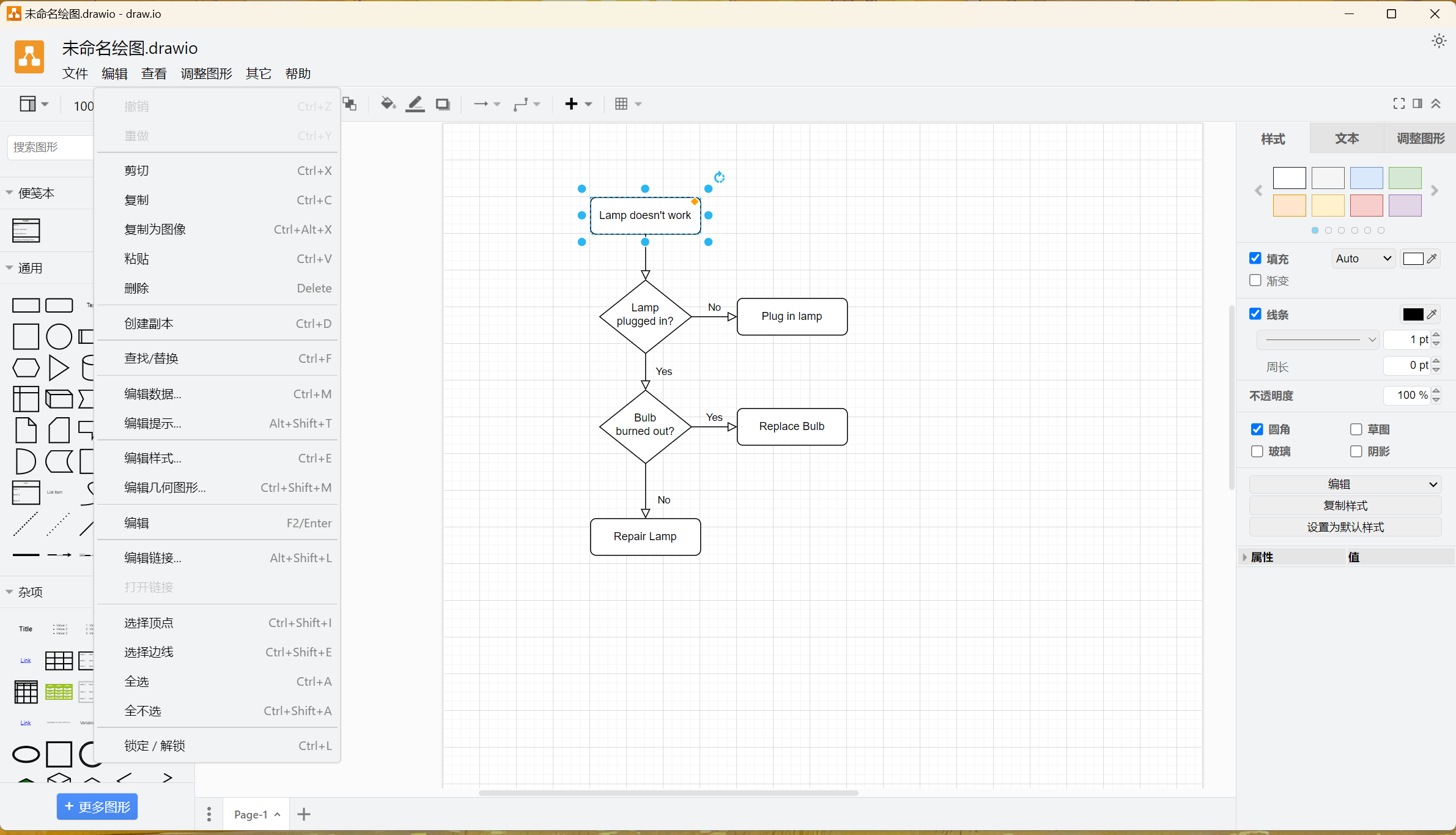Toggle the format panel icon
The height and width of the screenshot is (835, 1456).
(1417, 104)
